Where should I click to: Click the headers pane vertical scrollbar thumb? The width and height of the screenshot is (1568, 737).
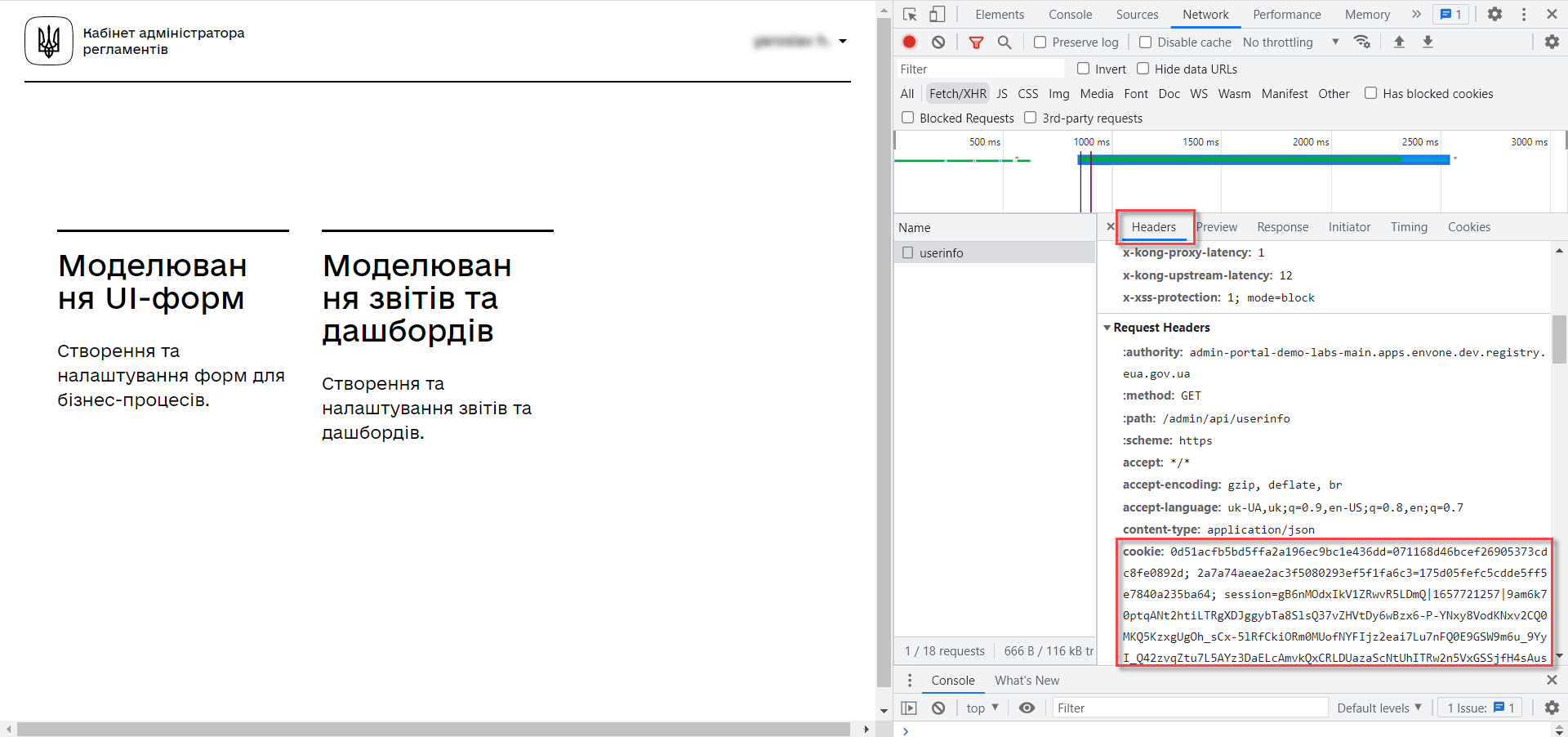point(1559,338)
